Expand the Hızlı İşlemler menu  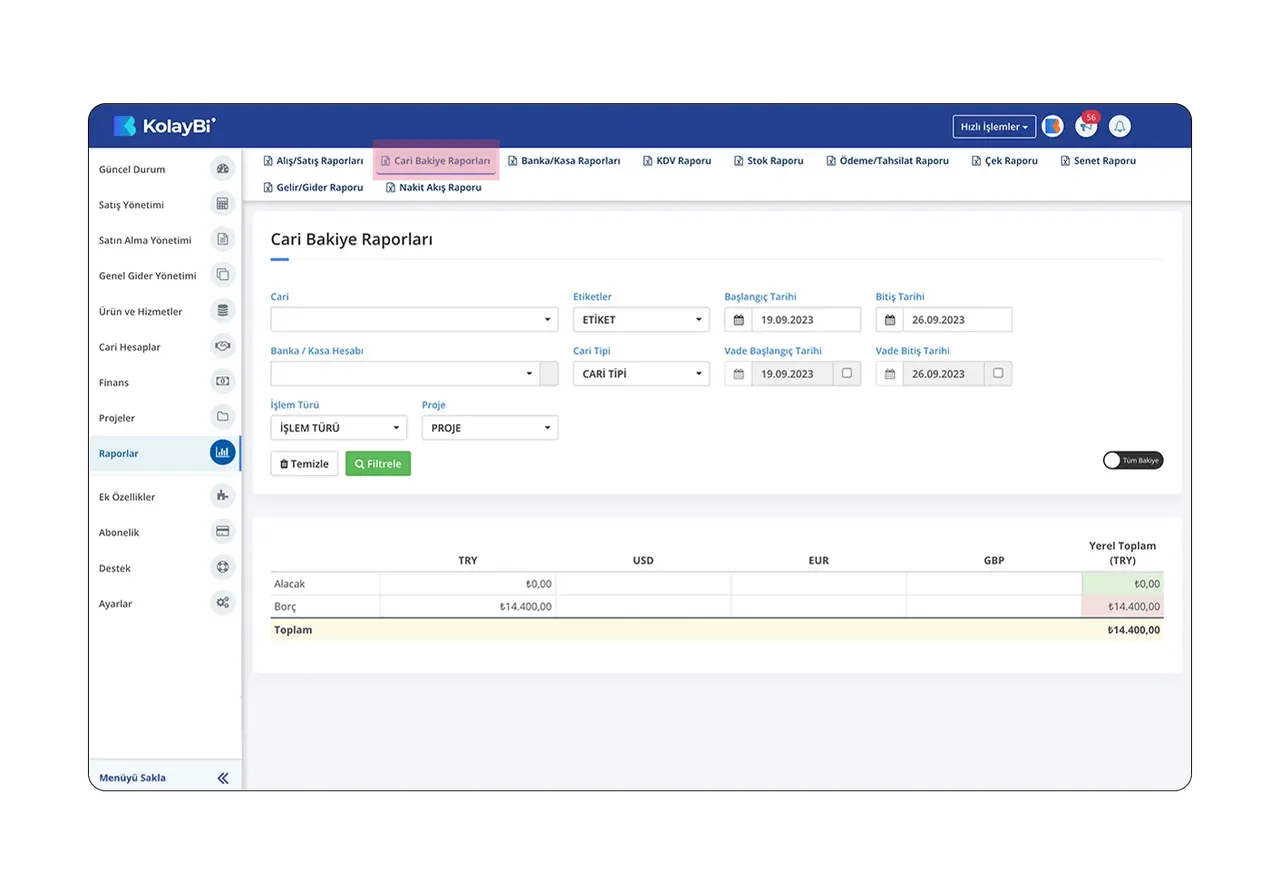pyautogui.click(x=994, y=127)
